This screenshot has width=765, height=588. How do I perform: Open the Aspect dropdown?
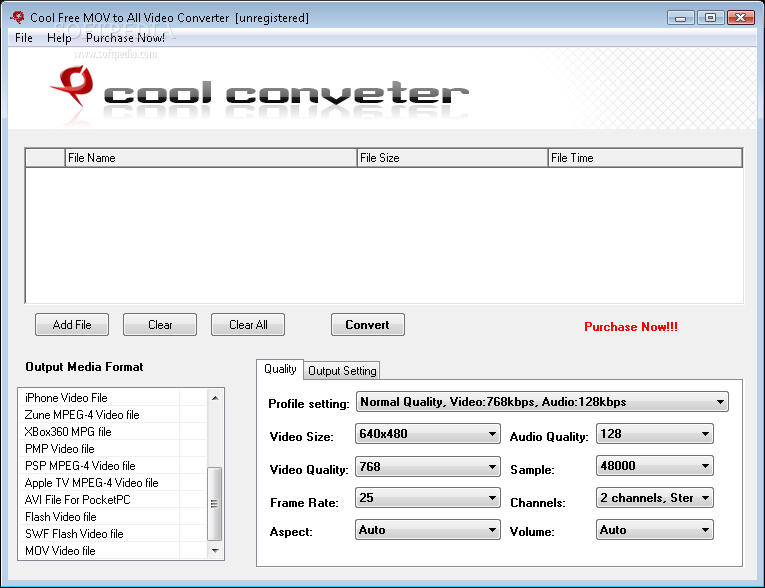(x=427, y=530)
